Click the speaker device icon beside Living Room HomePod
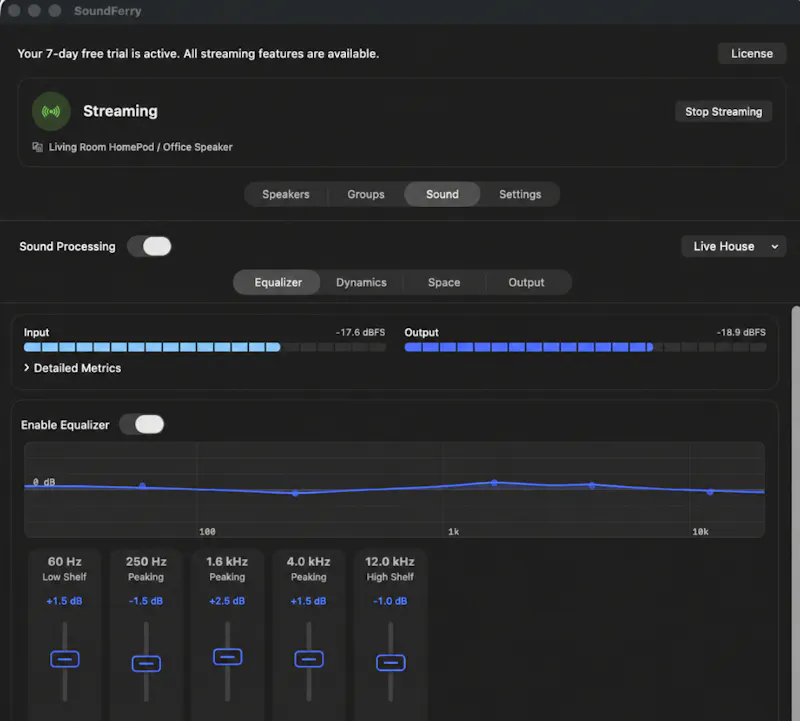Screen dimensions: 800x721 tap(37, 147)
